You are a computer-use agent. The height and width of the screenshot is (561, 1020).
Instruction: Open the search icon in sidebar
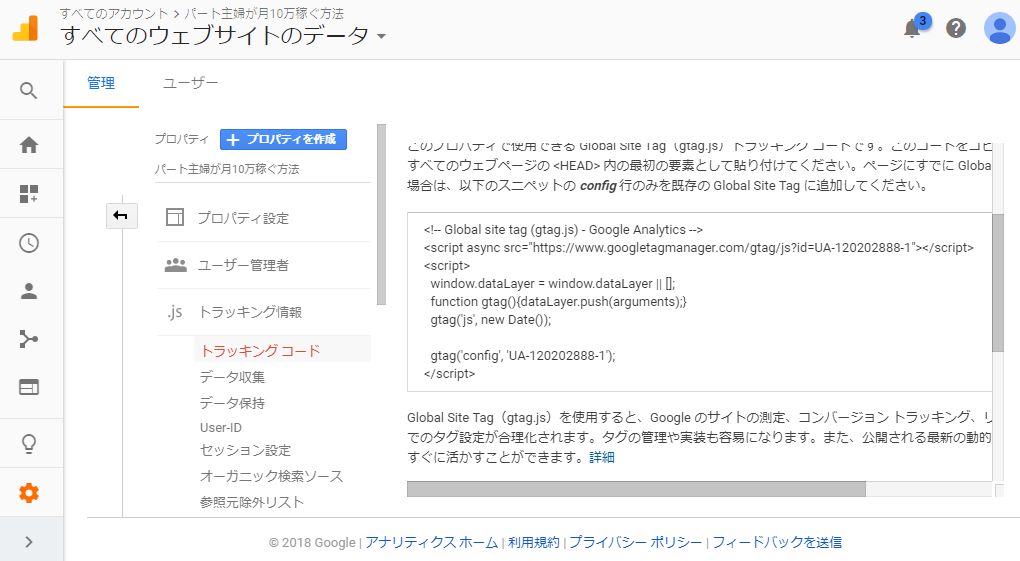coord(28,90)
